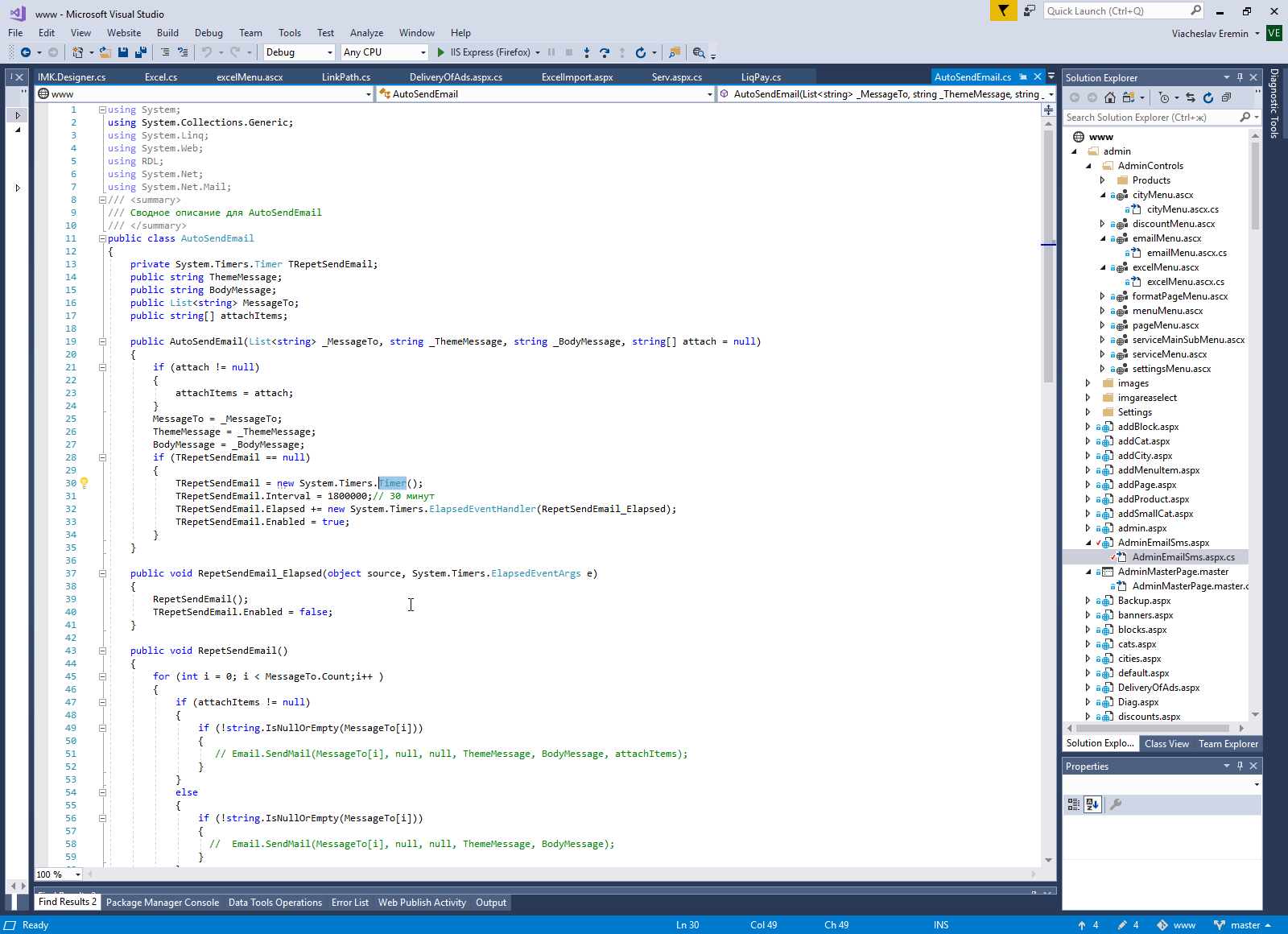
Task: Click the Pending Changes Filter clock icon
Action: click(1164, 97)
